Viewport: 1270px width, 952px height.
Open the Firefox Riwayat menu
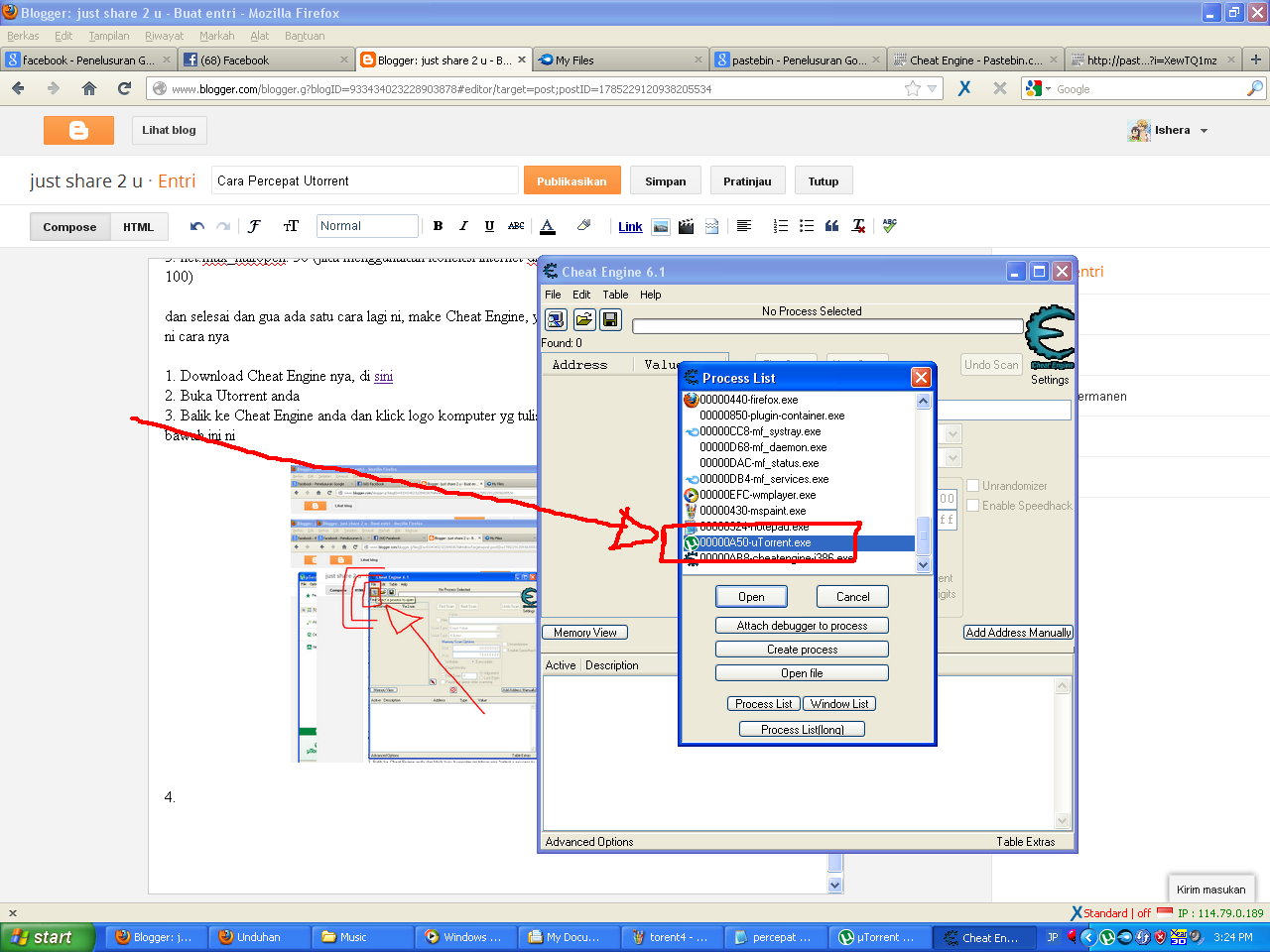(x=164, y=36)
